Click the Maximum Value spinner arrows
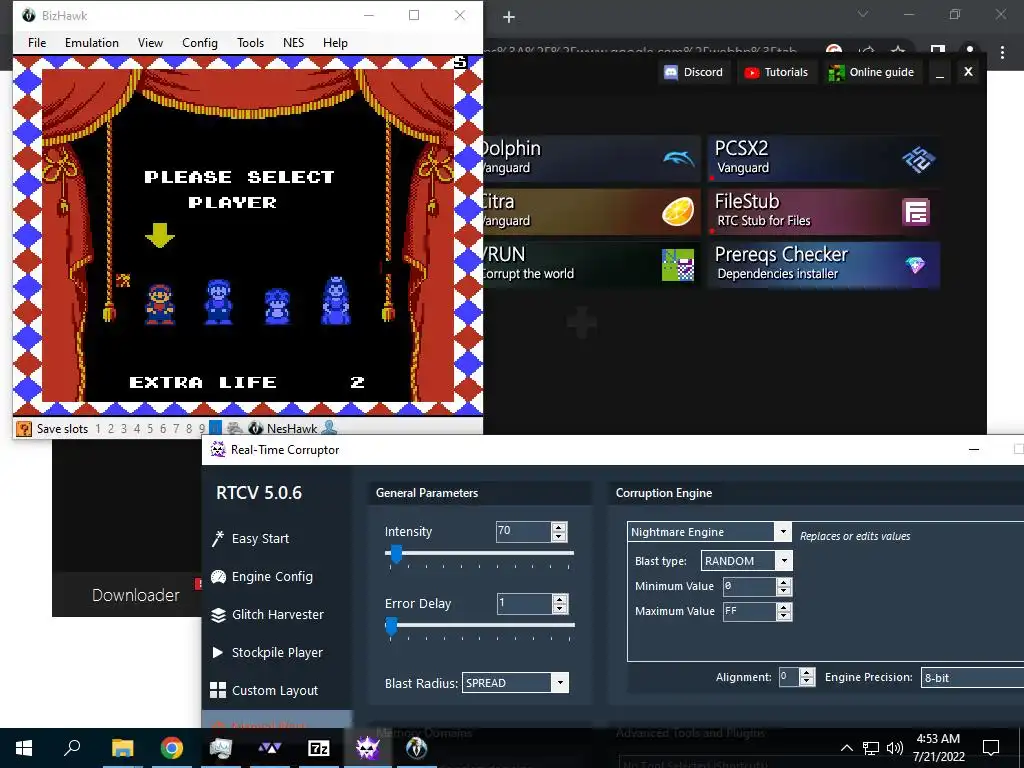 (x=784, y=611)
